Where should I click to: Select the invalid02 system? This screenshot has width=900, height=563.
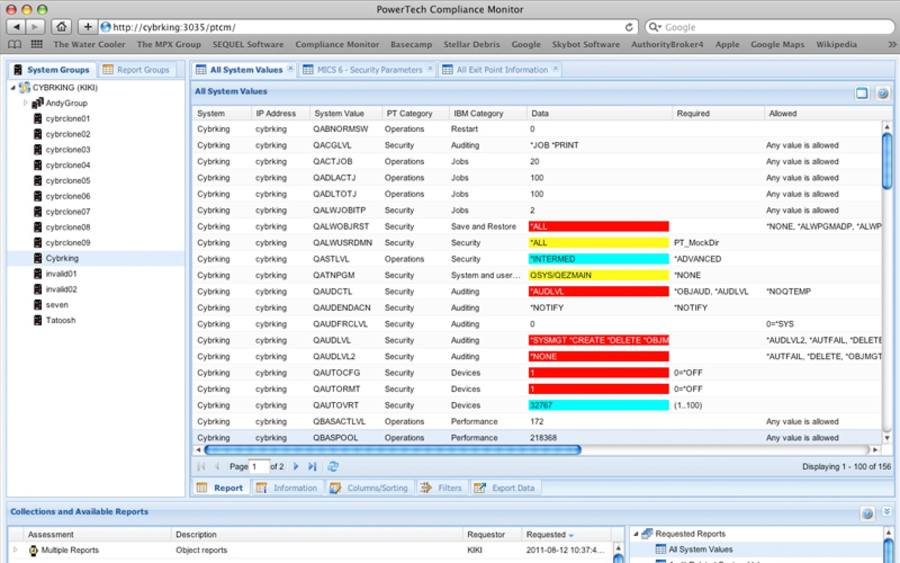tap(61, 289)
